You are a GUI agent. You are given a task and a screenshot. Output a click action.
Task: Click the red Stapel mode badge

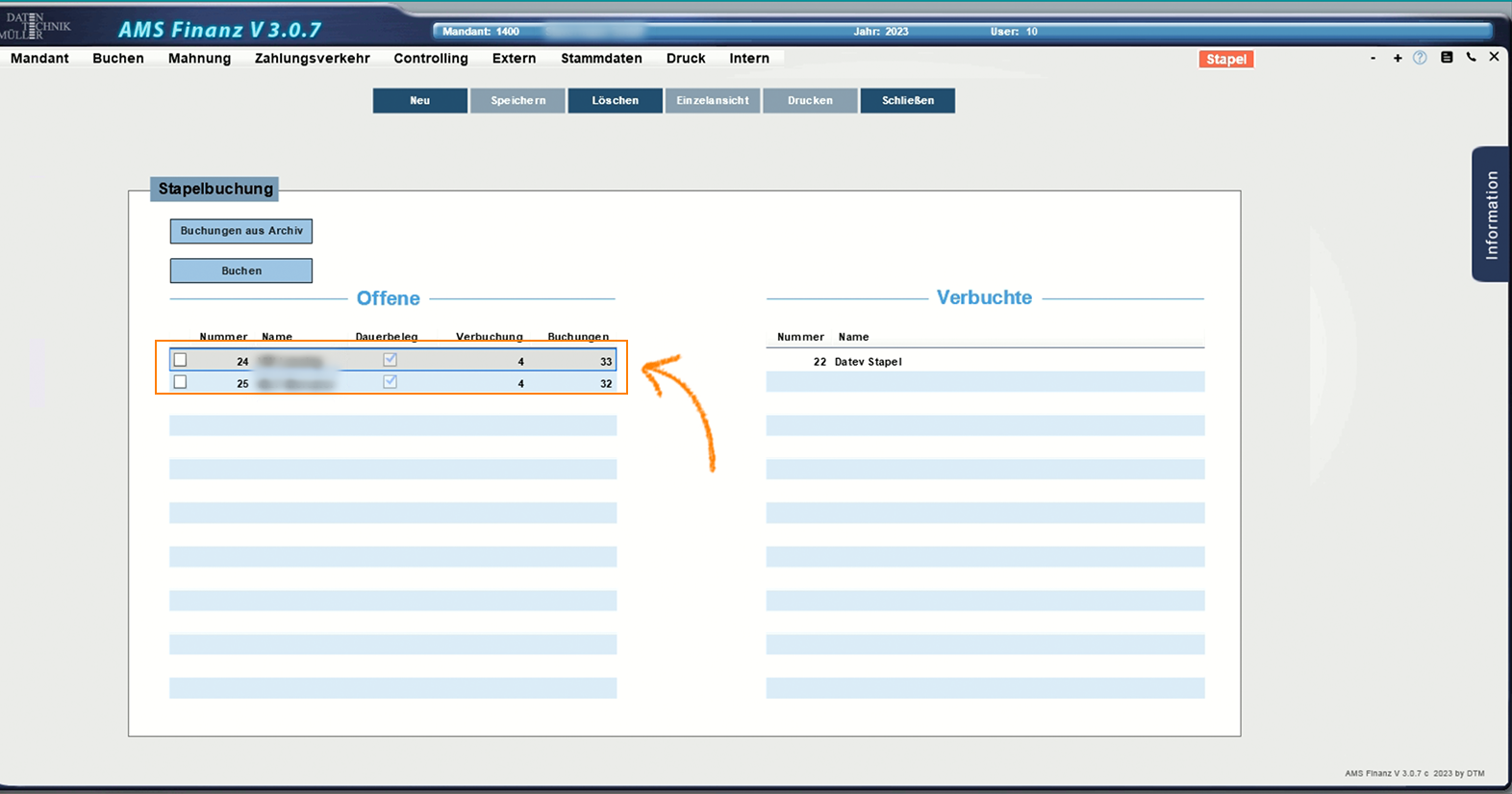pos(1225,60)
